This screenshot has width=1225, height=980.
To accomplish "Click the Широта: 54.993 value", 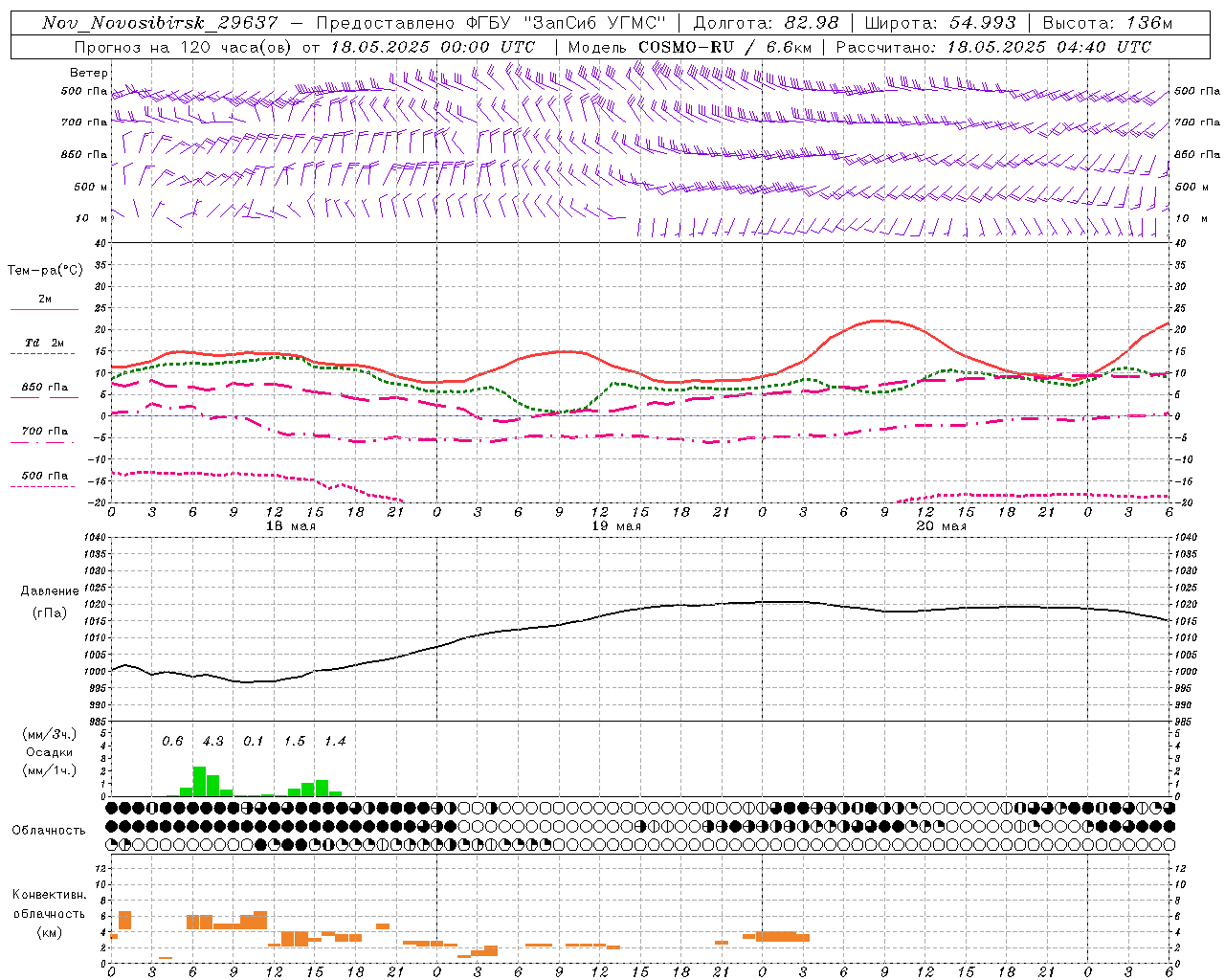I will point(940,23).
